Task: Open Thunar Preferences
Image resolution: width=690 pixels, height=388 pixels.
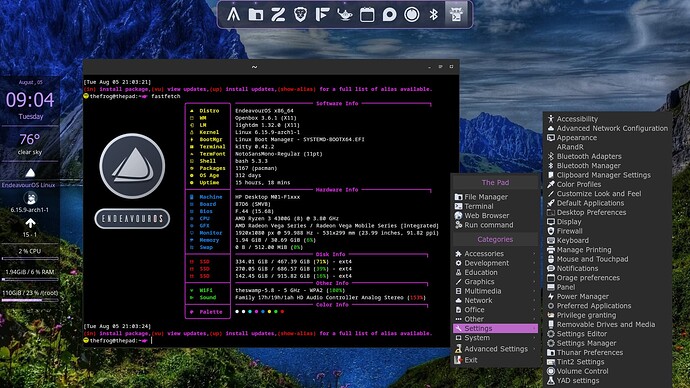Action: coord(607,353)
